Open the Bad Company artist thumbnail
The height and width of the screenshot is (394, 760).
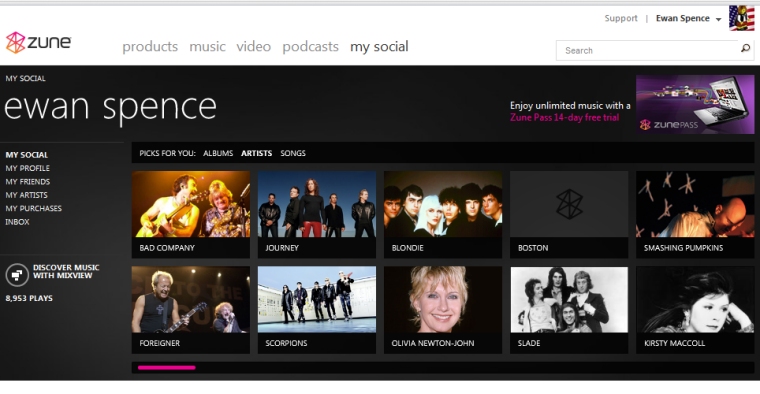pos(191,204)
